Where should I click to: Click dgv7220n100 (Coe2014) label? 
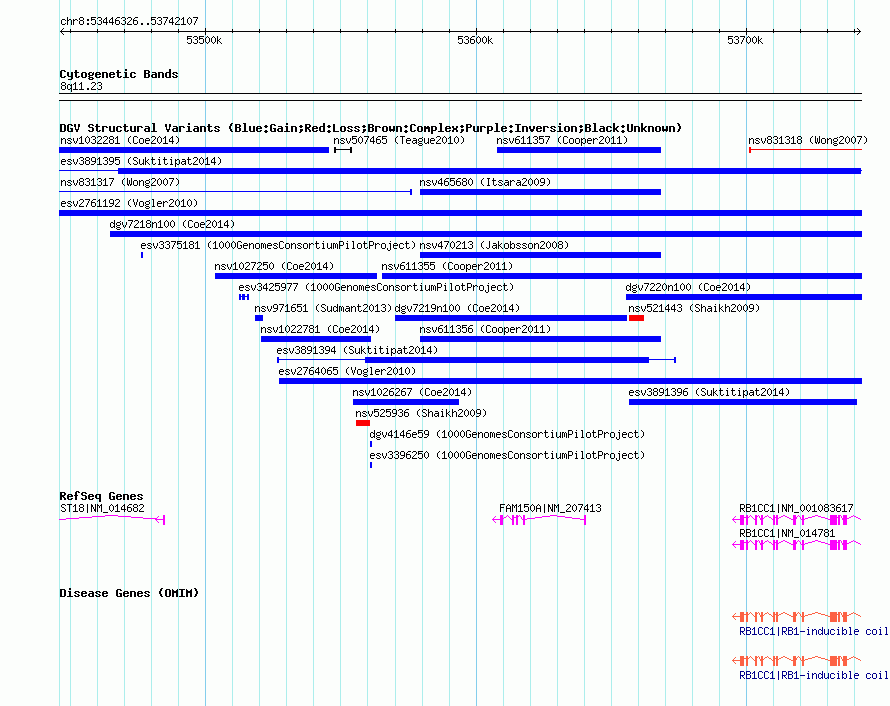[x=688, y=287]
